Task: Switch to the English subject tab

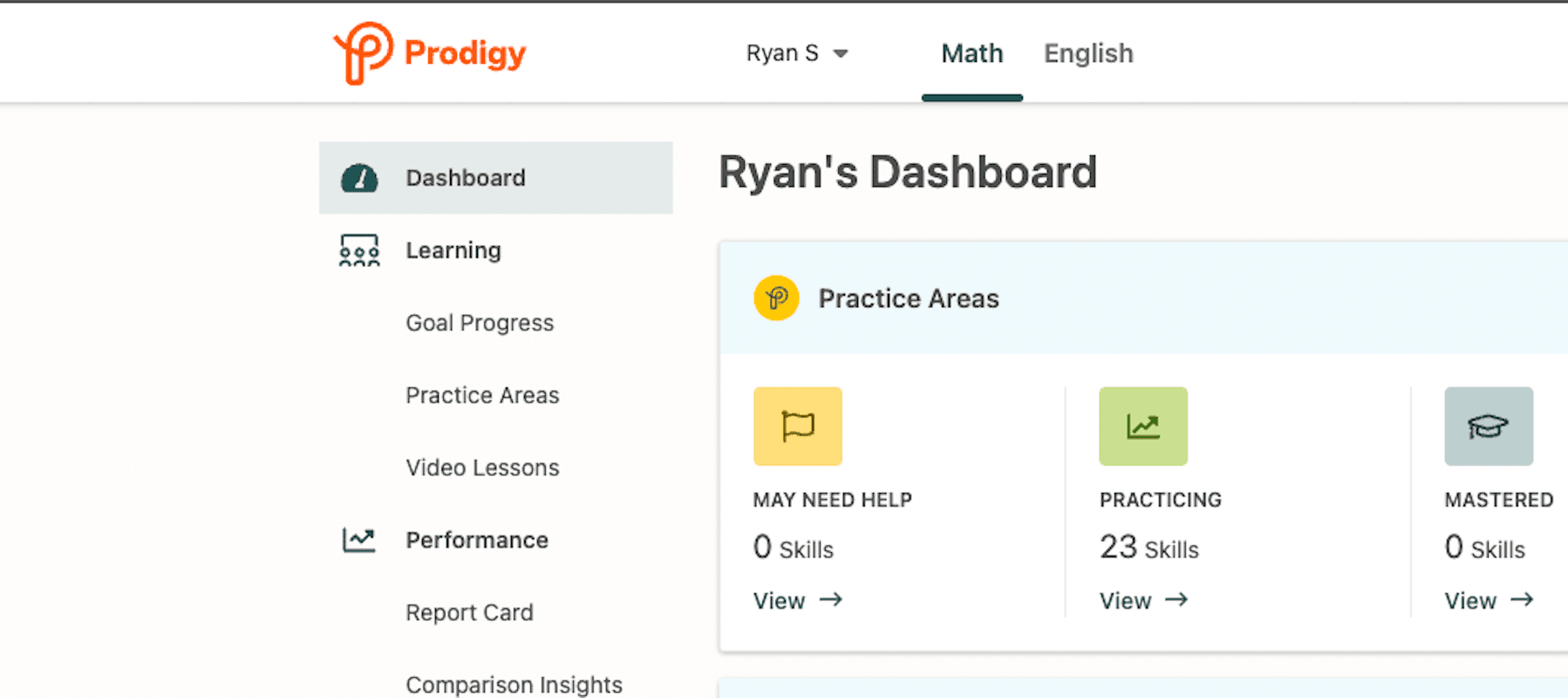Action: point(1087,53)
